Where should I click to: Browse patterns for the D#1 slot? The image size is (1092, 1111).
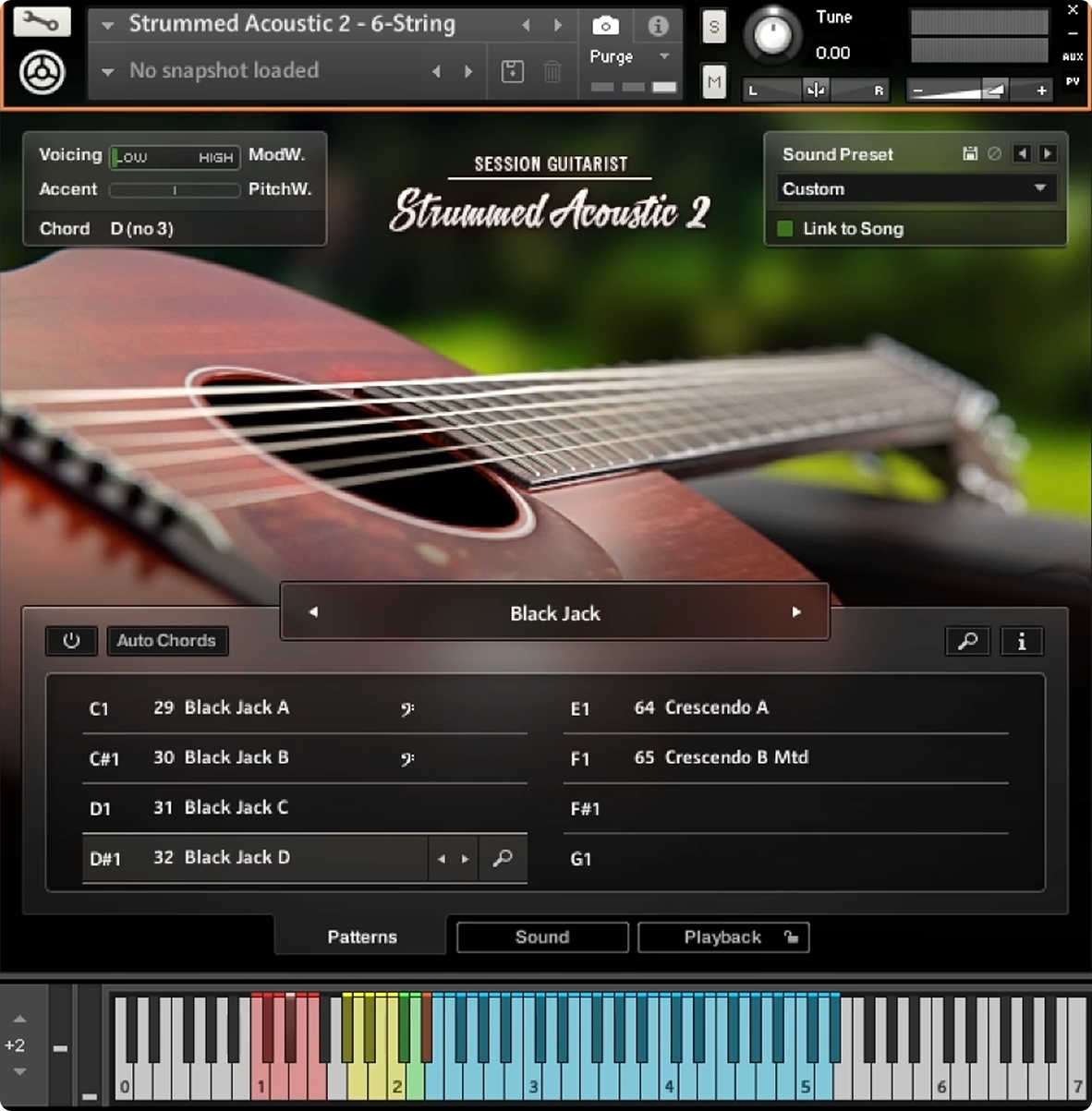click(503, 859)
